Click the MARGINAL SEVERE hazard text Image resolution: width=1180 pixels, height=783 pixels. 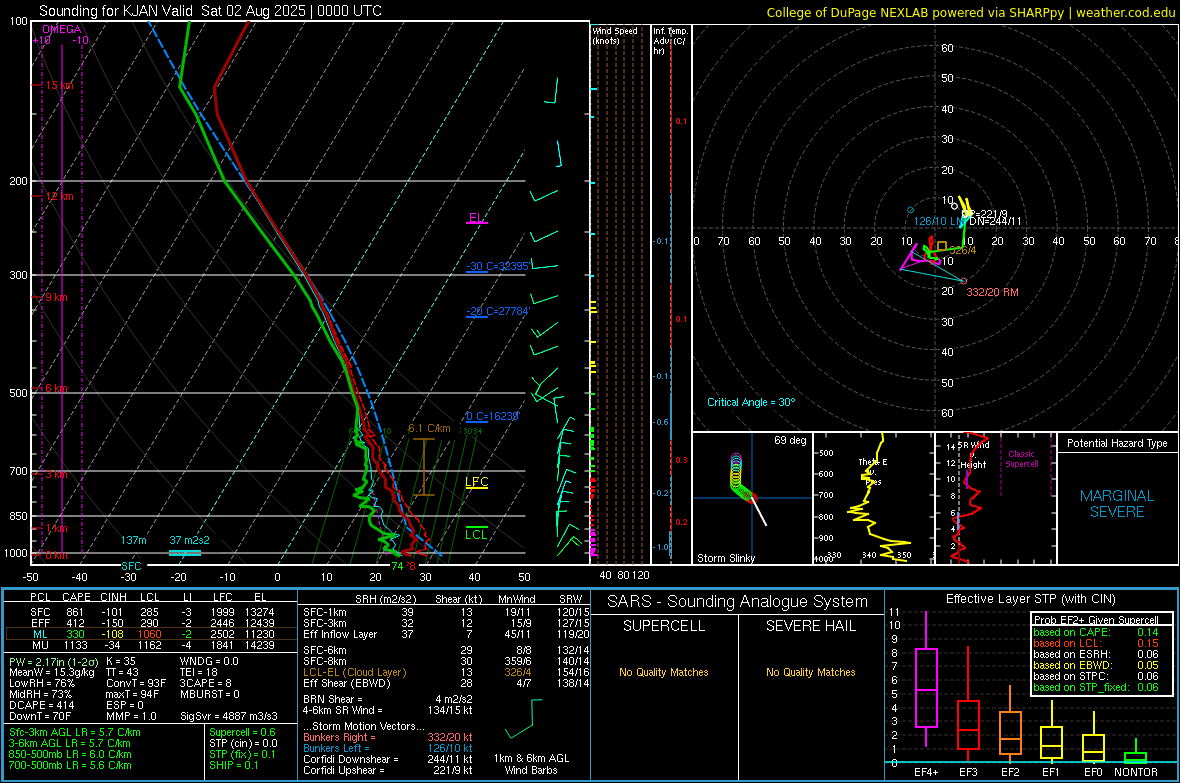coord(1117,504)
